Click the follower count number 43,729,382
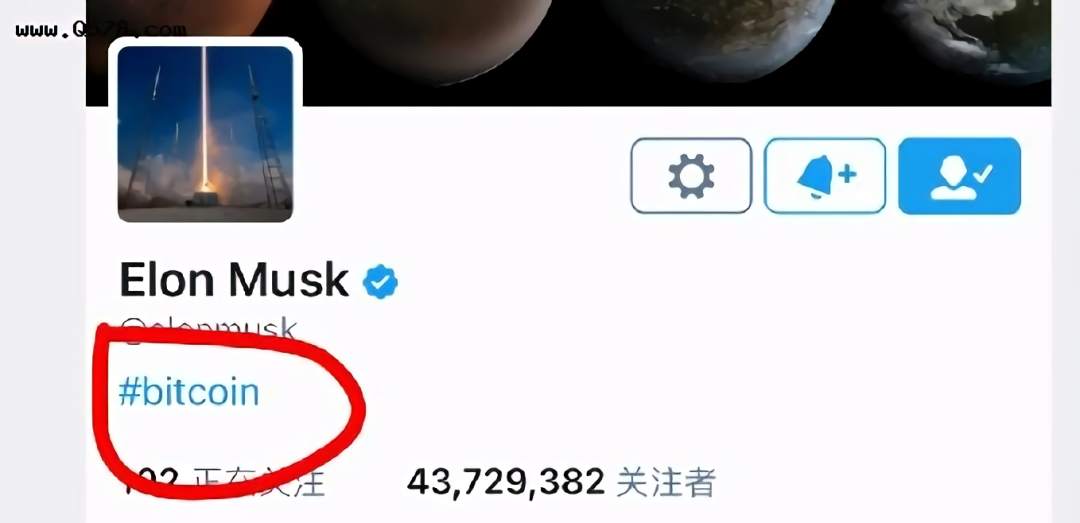Viewport: 1080px width, 523px height. pyautogui.click(x=506, y=482)
